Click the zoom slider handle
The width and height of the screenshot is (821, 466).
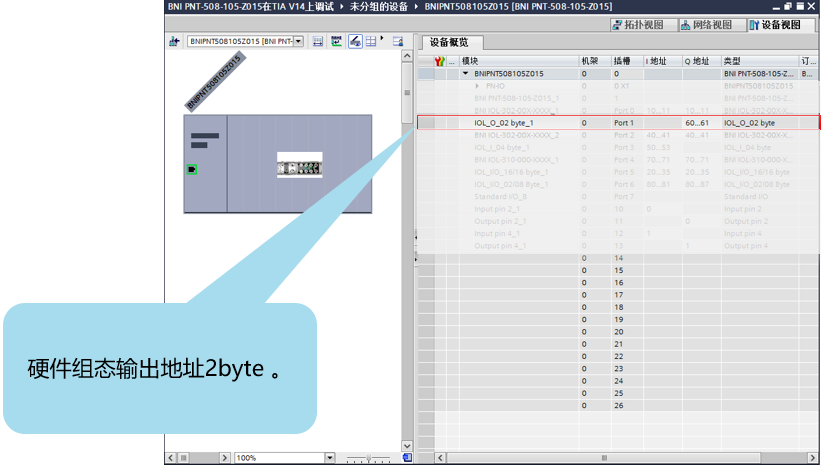(369, 458)
